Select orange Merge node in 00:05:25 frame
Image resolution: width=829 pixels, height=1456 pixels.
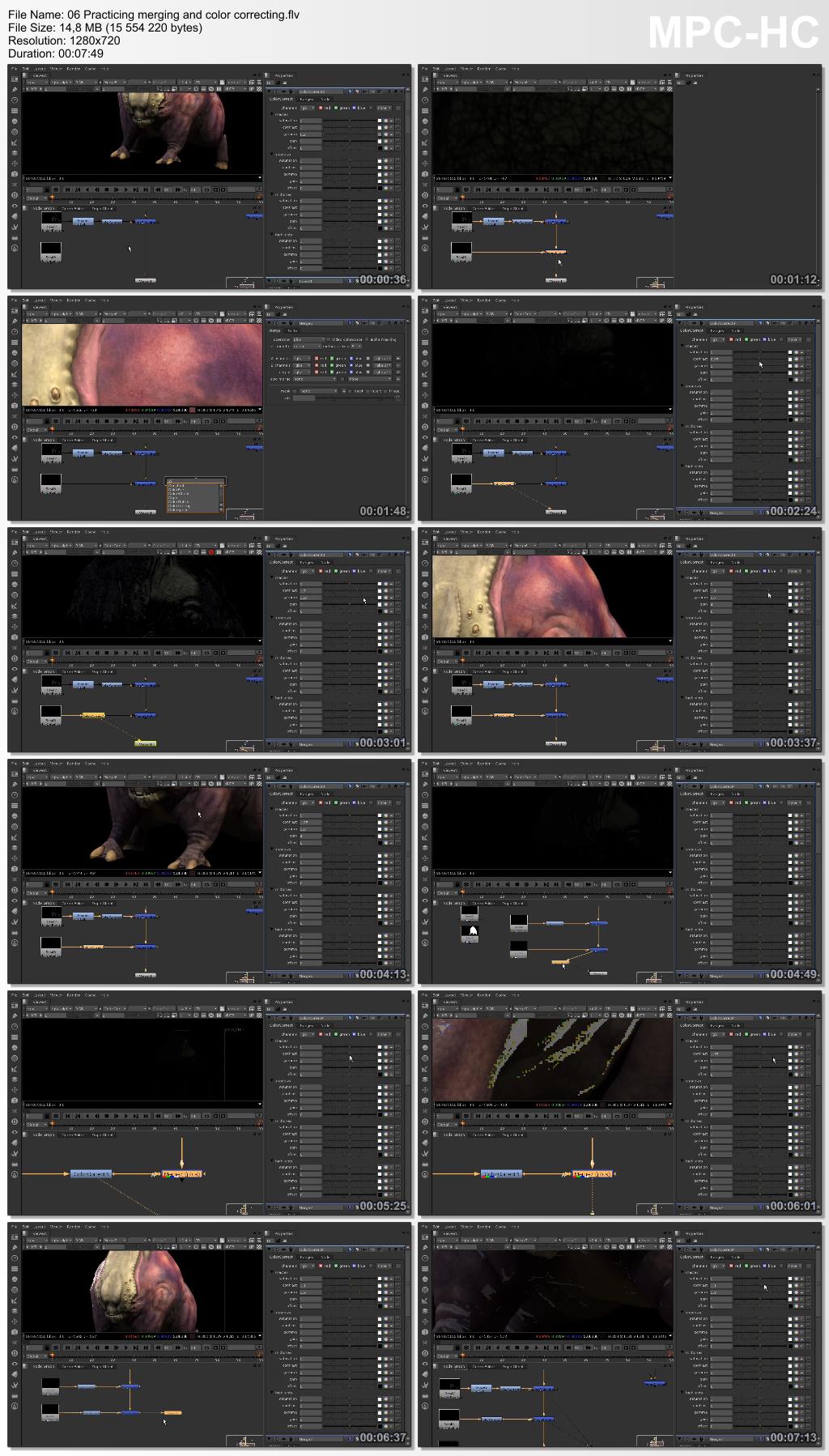182,1173
